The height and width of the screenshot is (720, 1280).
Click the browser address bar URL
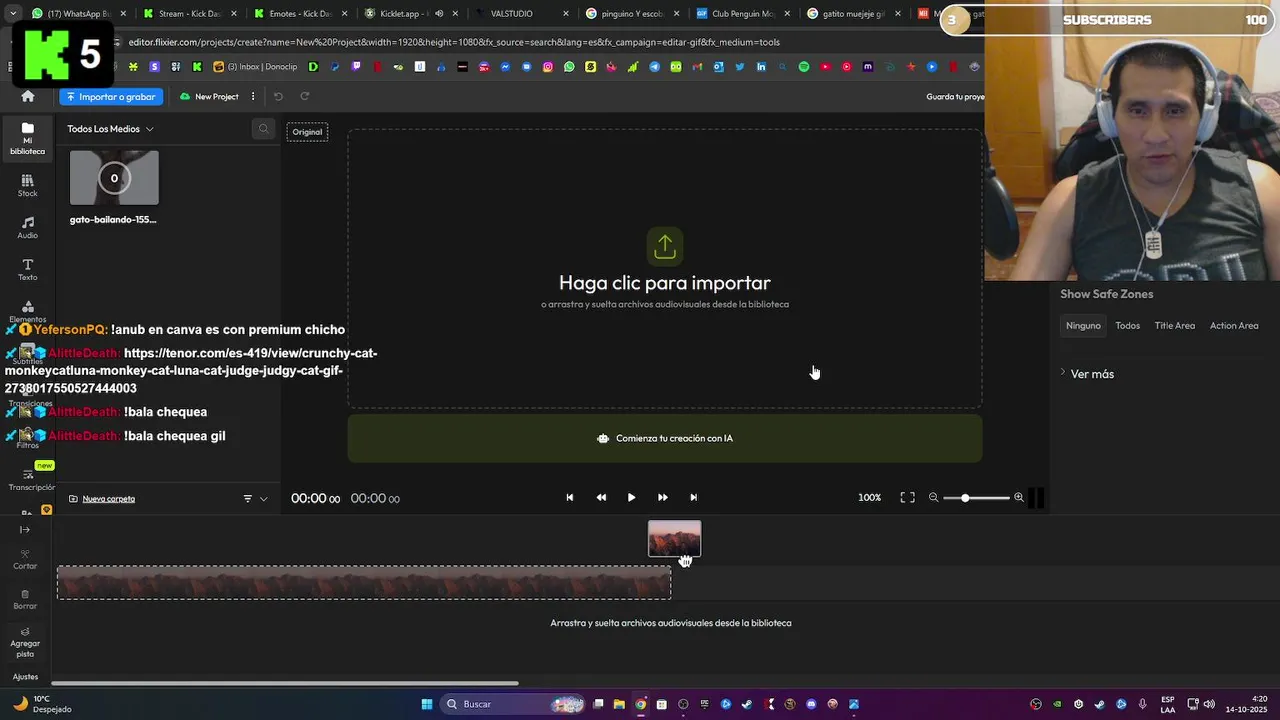(454, 42)
